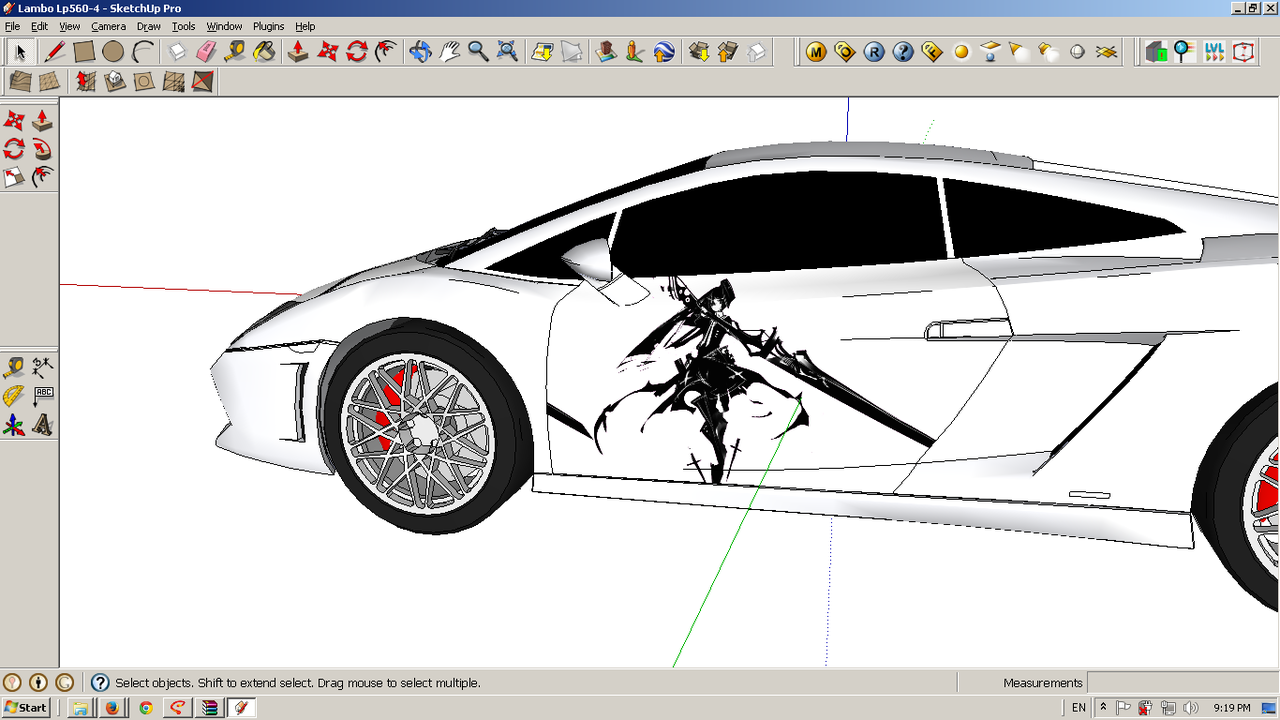Click the orange sphere light icon

click(962, 52)
